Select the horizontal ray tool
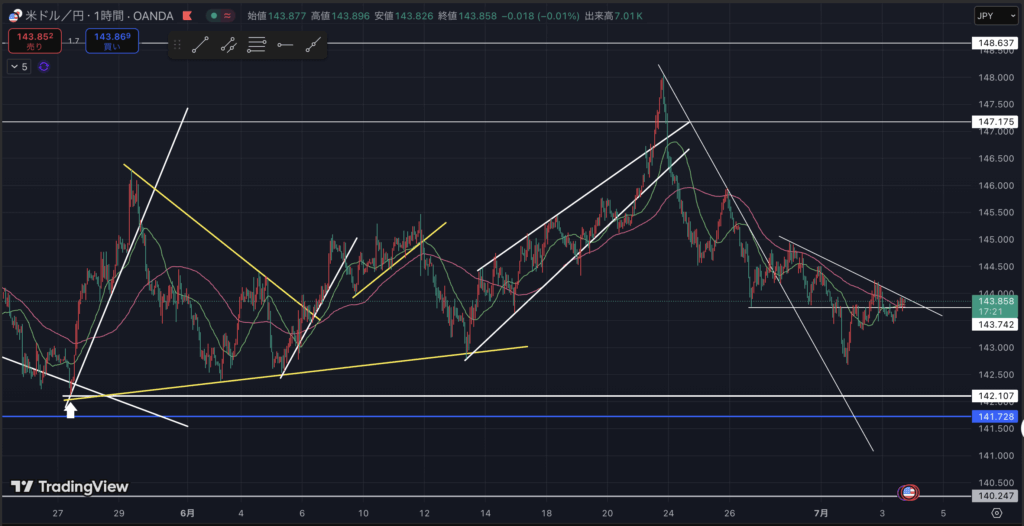This screenshot has width=1024, height=526. 285,45
